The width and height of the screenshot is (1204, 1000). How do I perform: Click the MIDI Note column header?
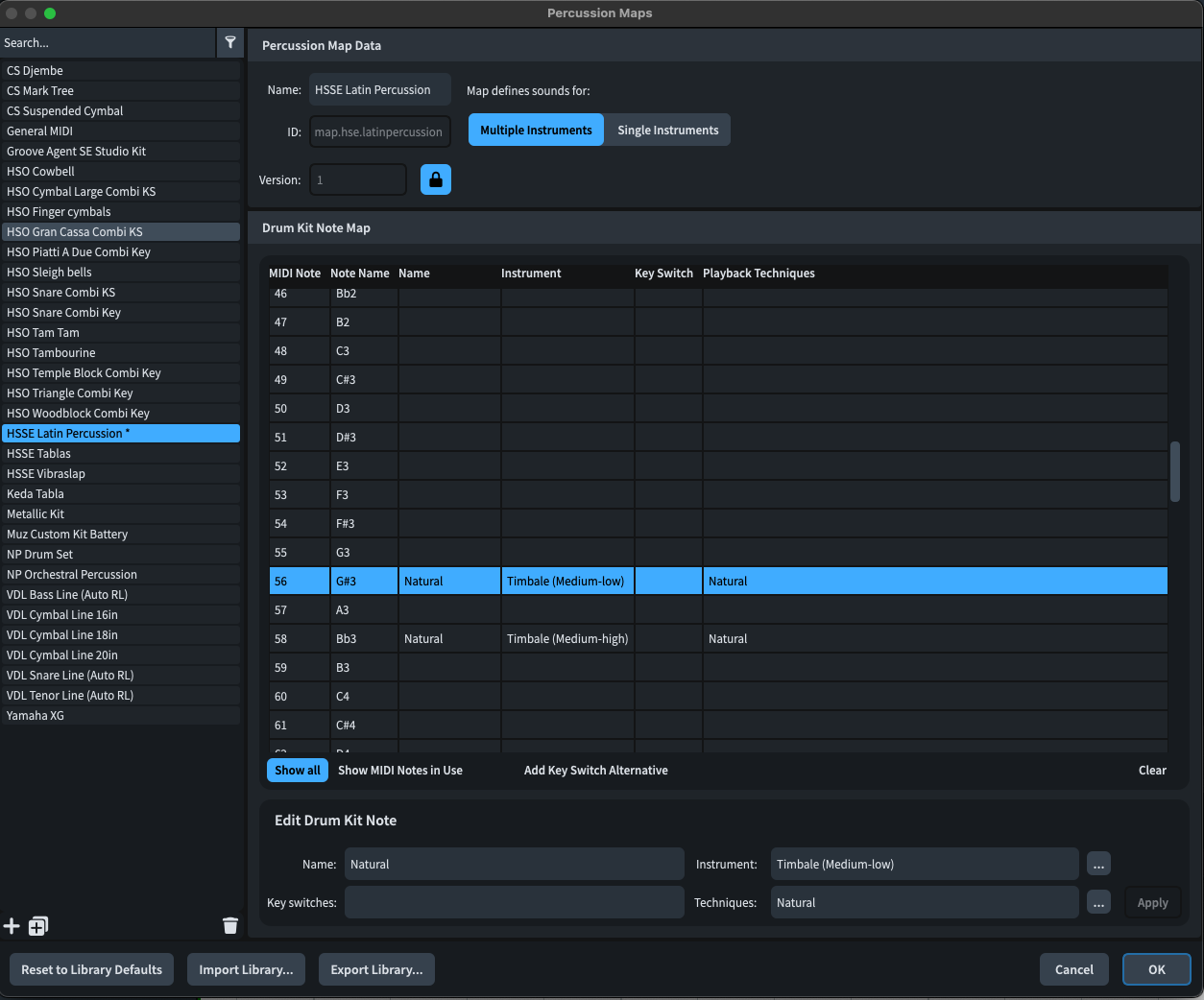[x=295, y=273]
